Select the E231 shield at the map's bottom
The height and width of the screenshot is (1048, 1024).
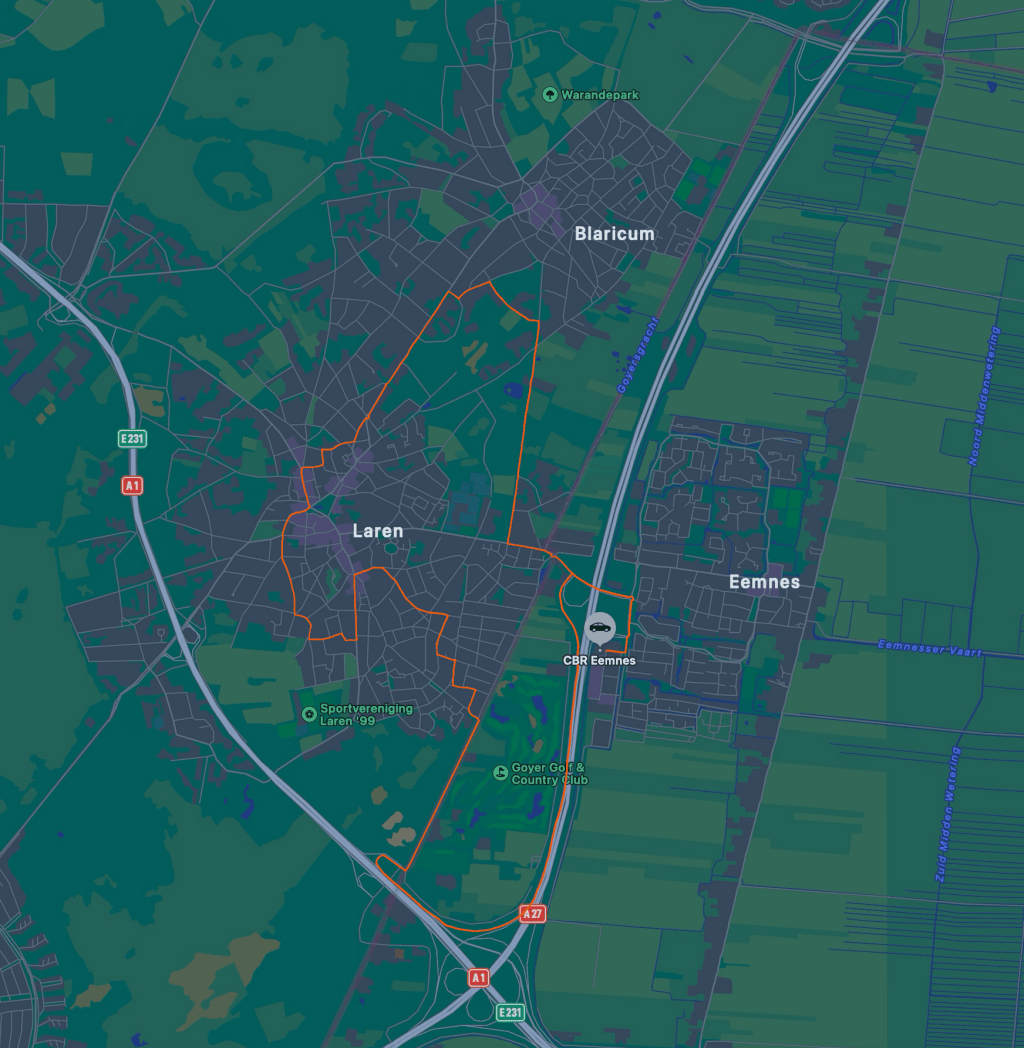510,1013
